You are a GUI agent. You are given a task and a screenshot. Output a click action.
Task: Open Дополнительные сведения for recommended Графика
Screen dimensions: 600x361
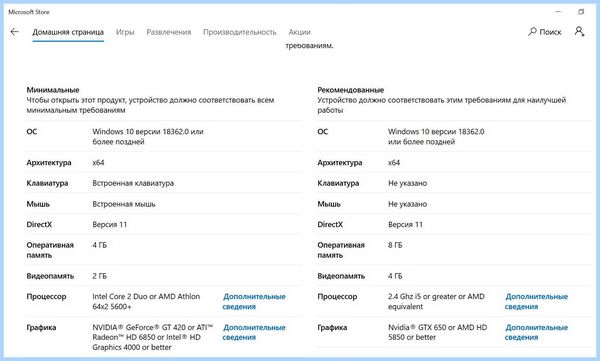click(x=536, y=332)
